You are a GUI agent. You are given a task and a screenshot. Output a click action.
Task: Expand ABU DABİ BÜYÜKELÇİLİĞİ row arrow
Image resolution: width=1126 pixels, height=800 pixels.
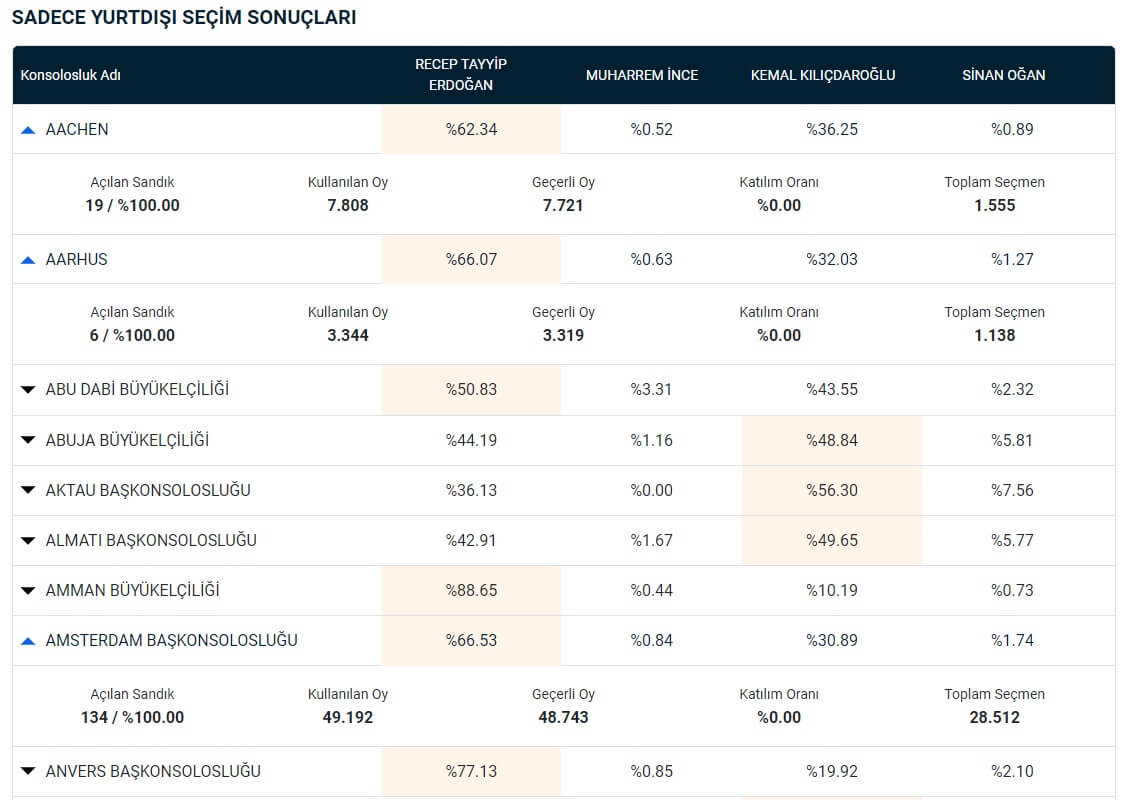(x=28, y=390)
